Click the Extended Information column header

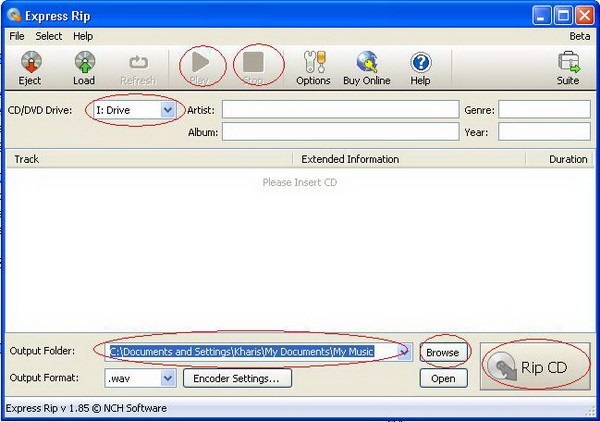pyautogui.click(x=409, y=159)
